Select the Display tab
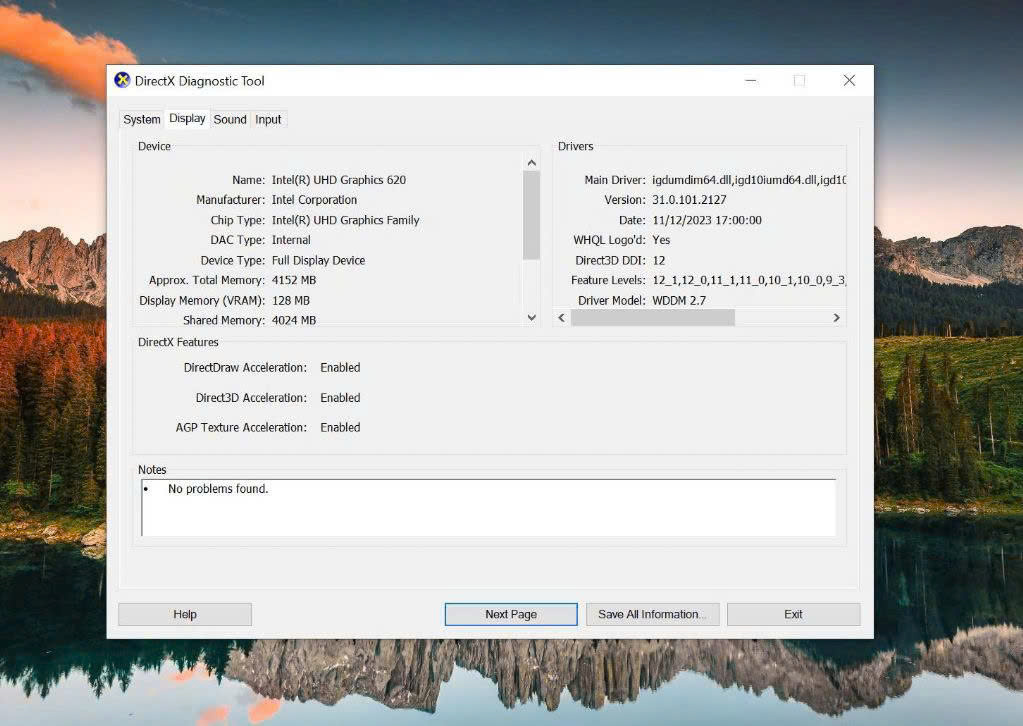Image resolution: width=1023 pixels, height=726 pixels. (x=187, y=119)
